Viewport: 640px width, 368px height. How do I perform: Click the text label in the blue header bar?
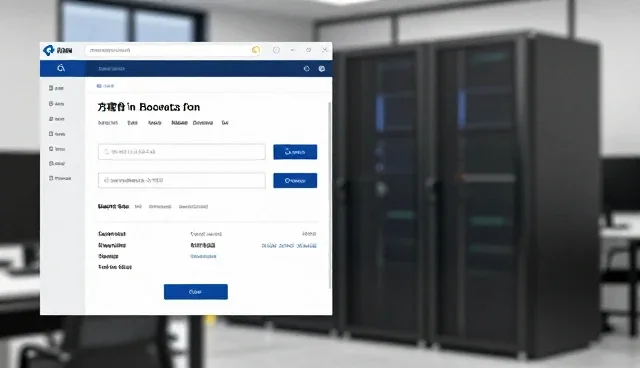point(111,69)
